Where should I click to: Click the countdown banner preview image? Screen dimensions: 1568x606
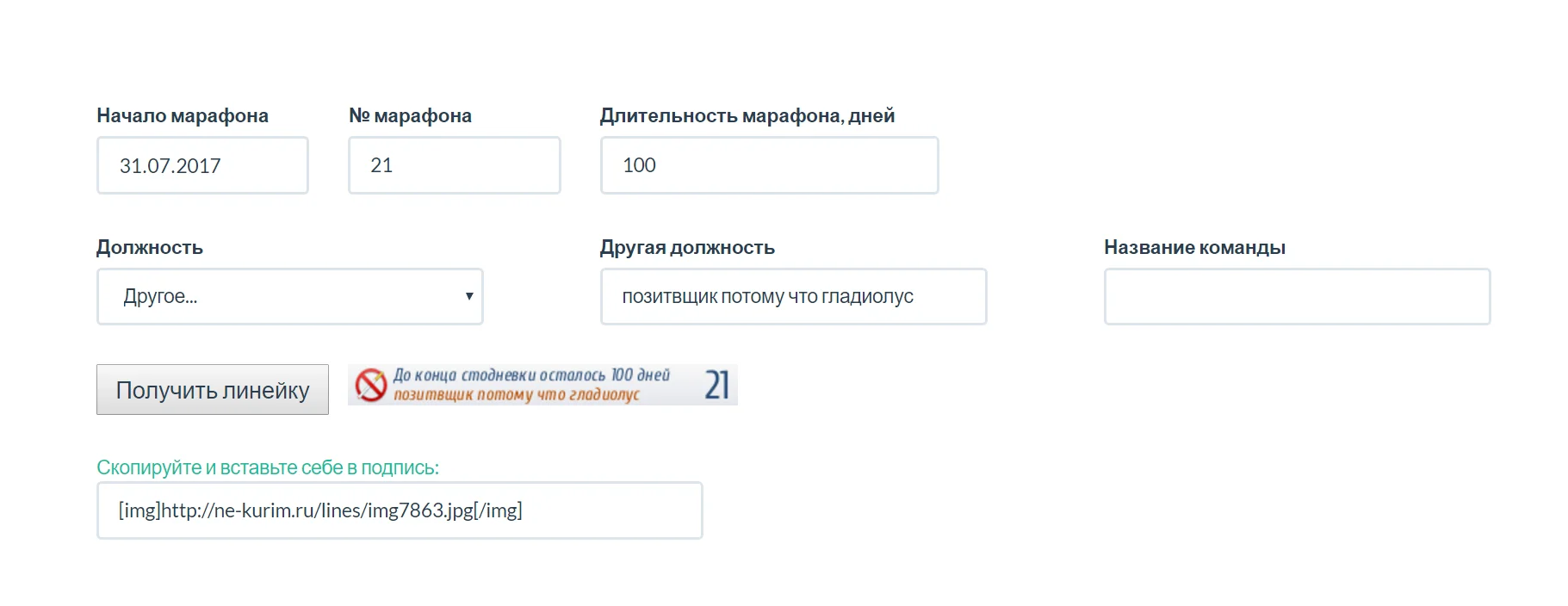click(x=542, y=386)
